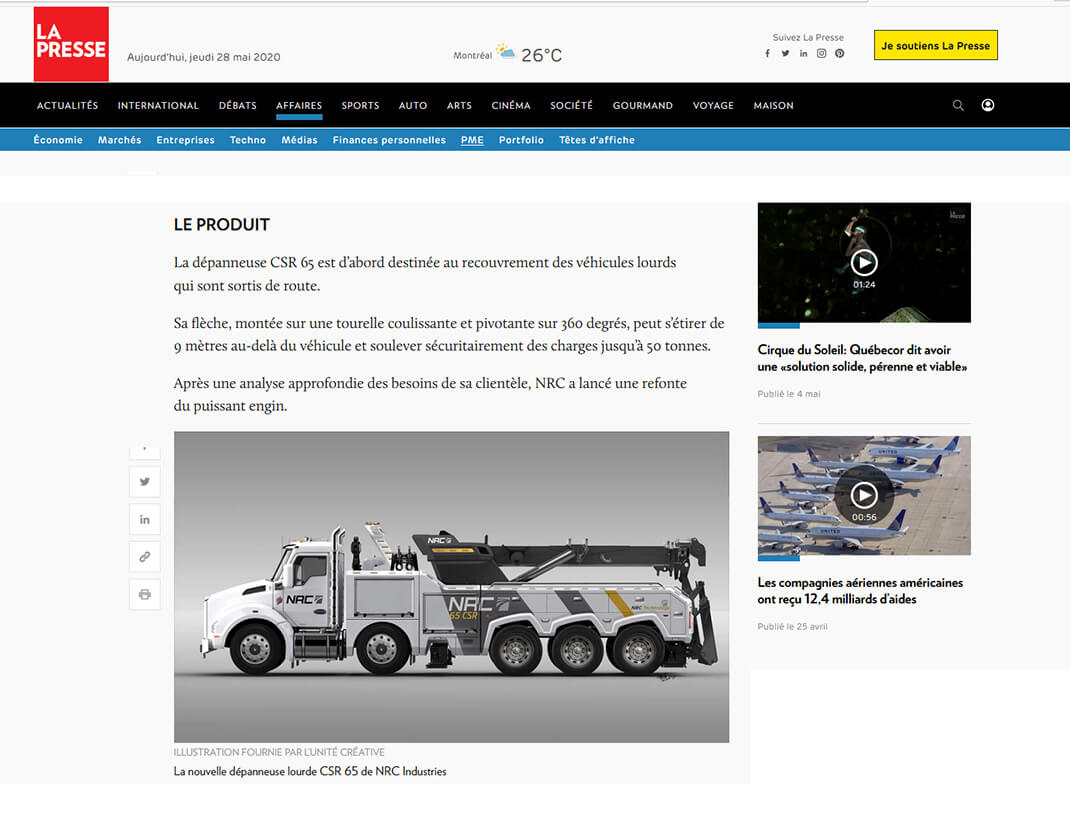Select the Affaires menu item
Viewport: 1070px width, 839px height.
[299, 106]
